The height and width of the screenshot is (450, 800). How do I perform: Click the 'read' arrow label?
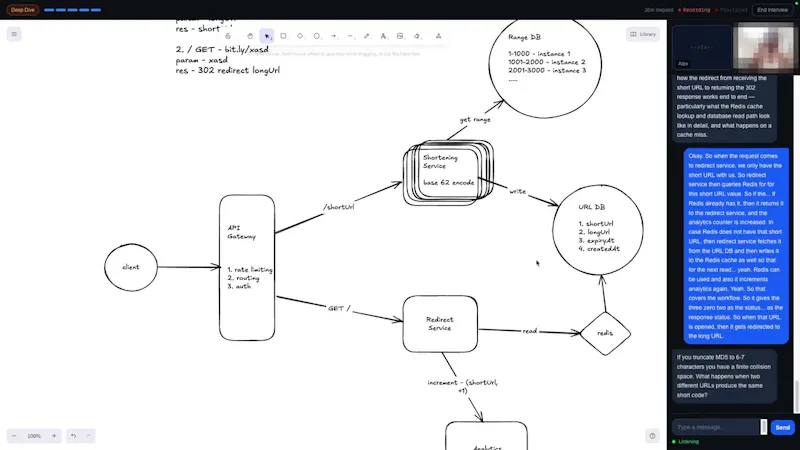click(530, 331)
